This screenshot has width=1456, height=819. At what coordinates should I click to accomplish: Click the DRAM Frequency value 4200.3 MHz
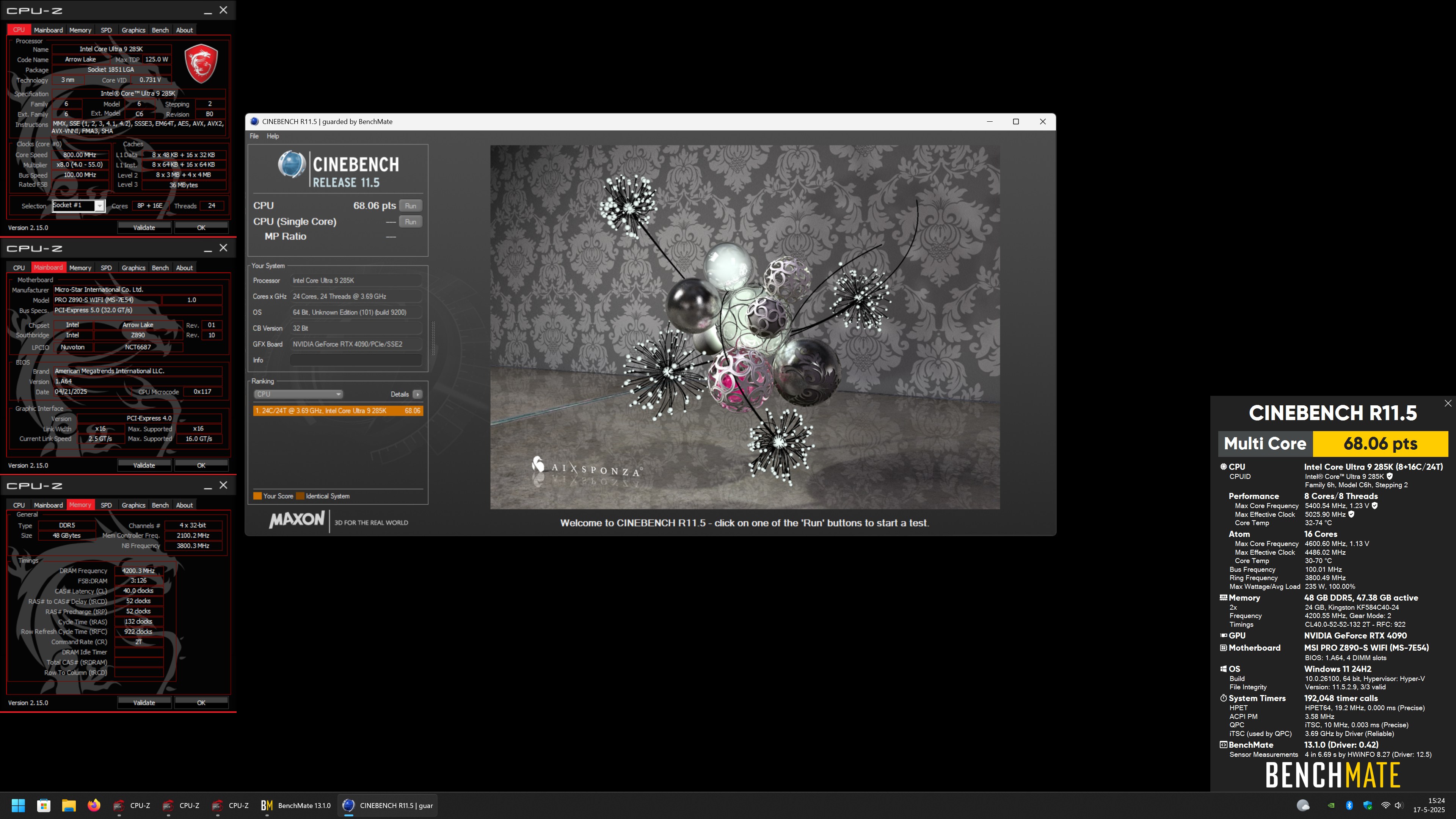138,571
